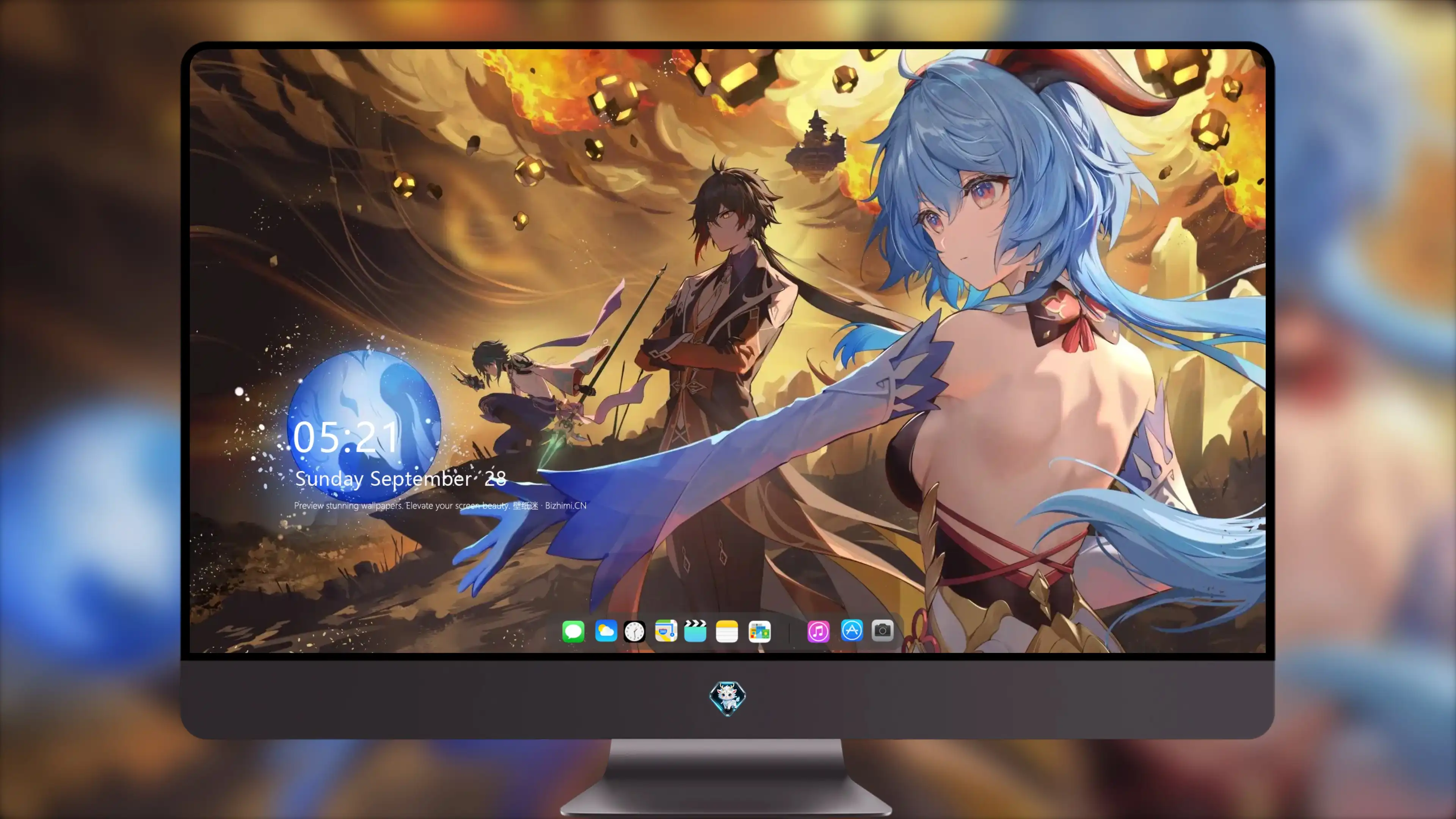
Task: Launch the pink iTunes music app
Action: point(819,631)
